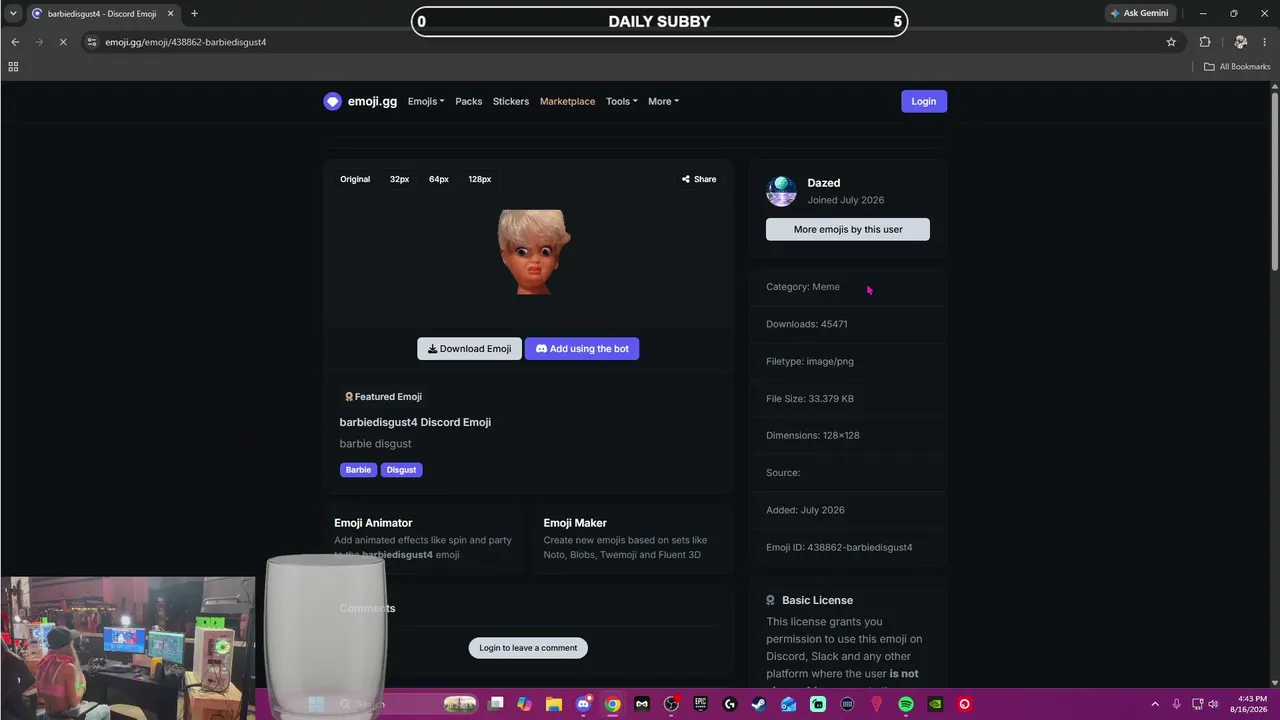This screenshot has width=1280, height=720.
Task: Click the emoji.gg heart logo icon
Action: (x=333, y=101)
